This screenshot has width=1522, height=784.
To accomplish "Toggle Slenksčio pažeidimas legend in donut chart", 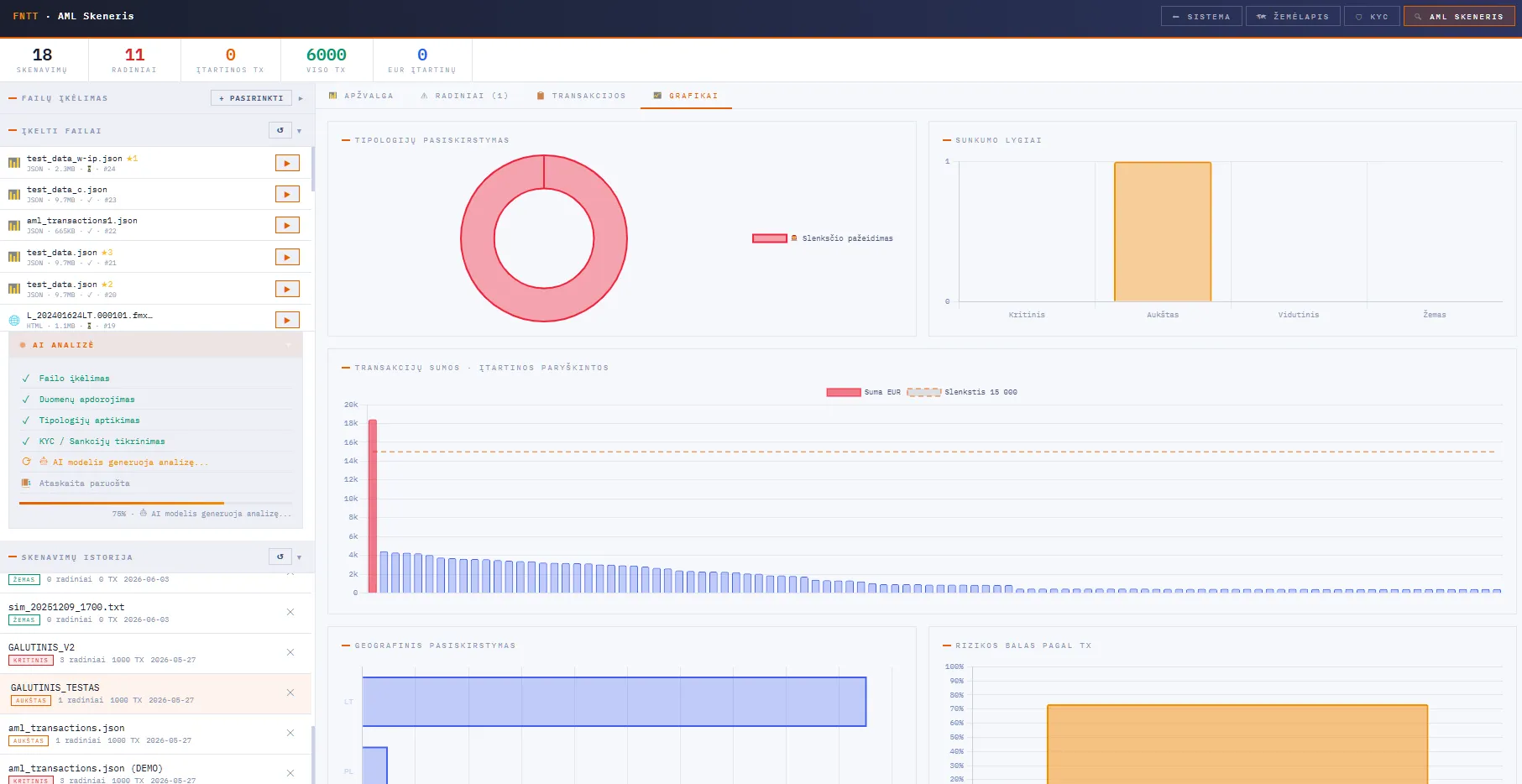I will pos(823,238).
